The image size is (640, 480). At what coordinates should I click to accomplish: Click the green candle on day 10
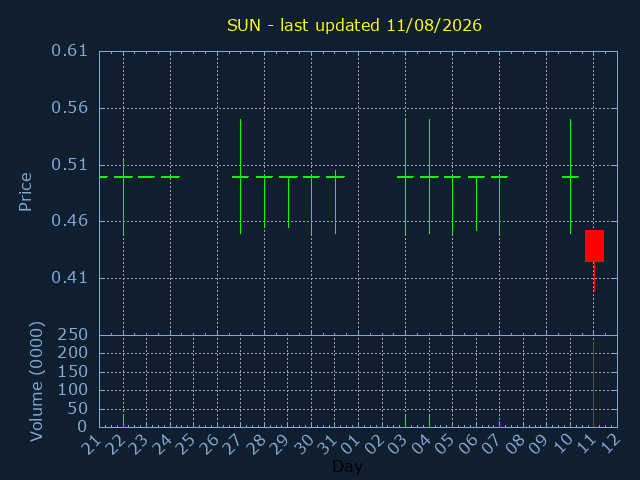click(570, 176)
